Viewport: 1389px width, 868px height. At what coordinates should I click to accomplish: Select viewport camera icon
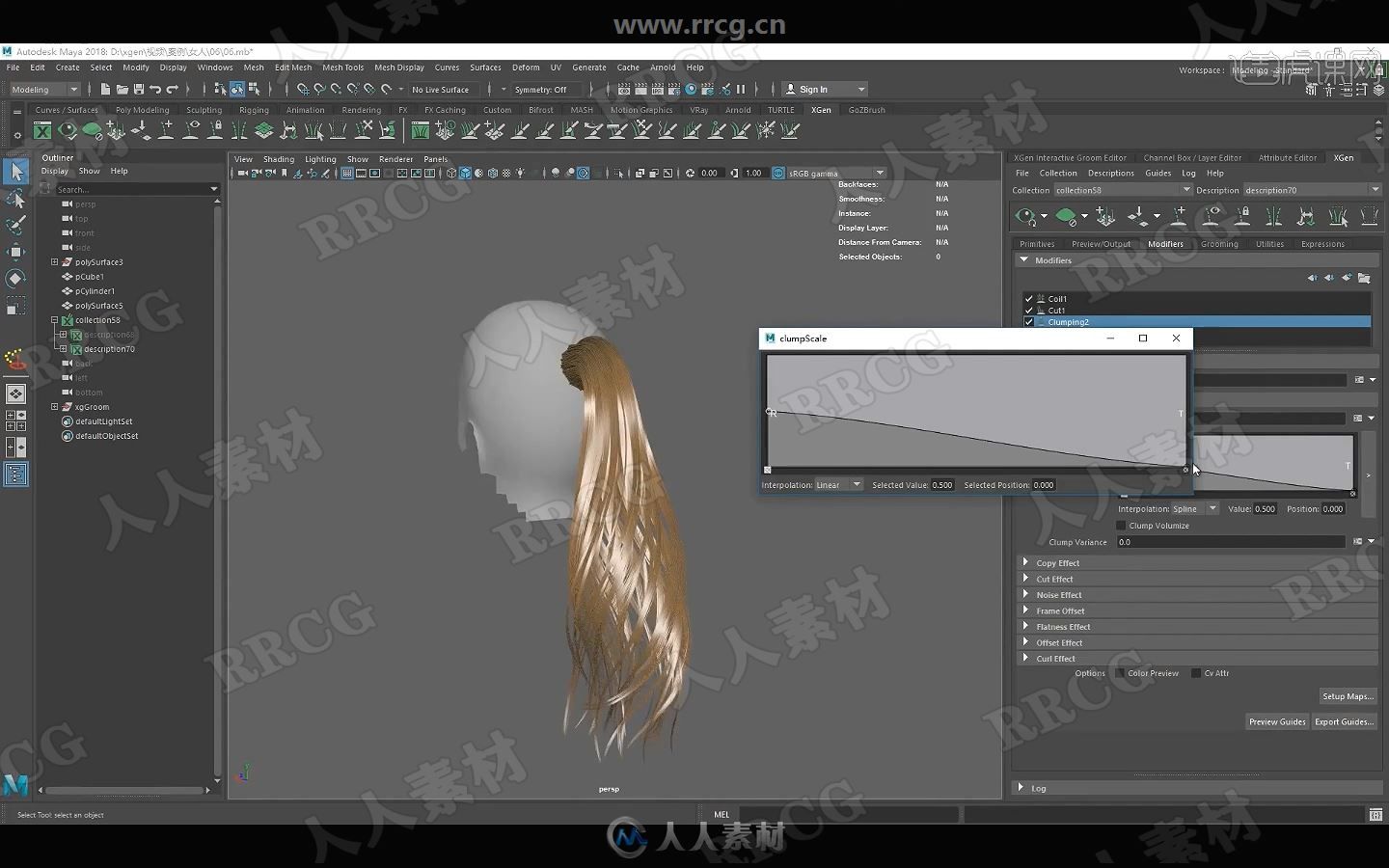click(x=243, y=174)
